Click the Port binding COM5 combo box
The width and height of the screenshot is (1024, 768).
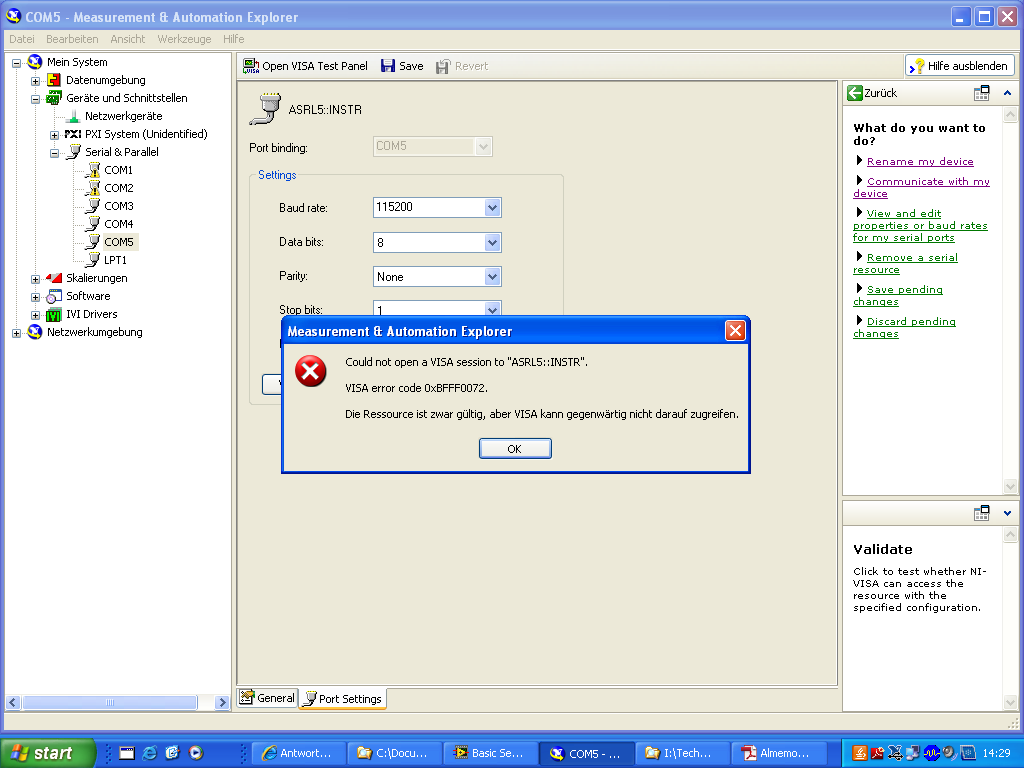click(x=432, y=146)
